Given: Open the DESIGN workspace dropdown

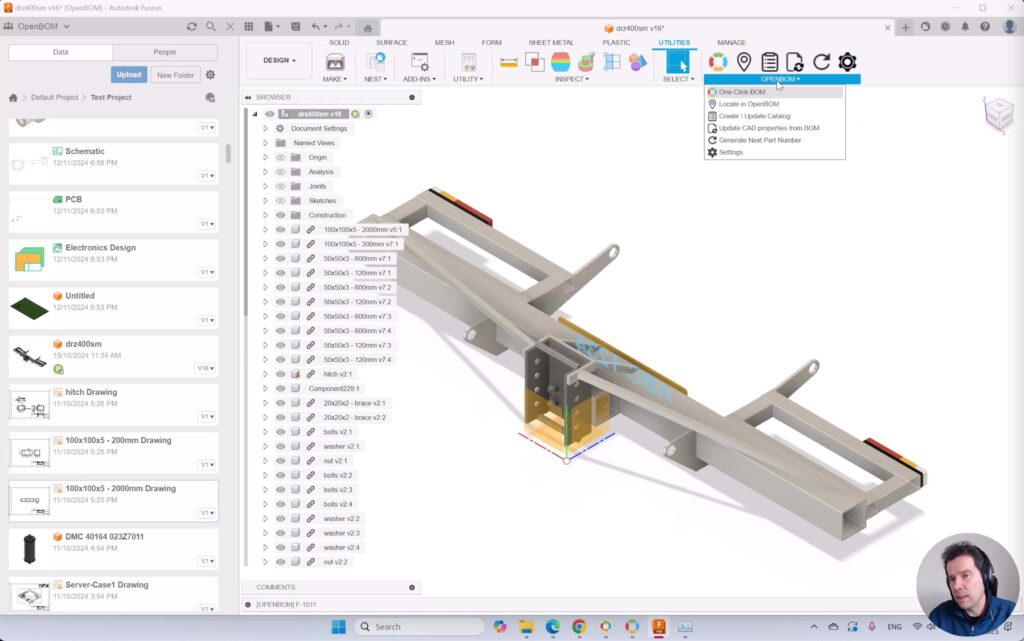Looking at the screenshot, I should [x=279, y=61].
